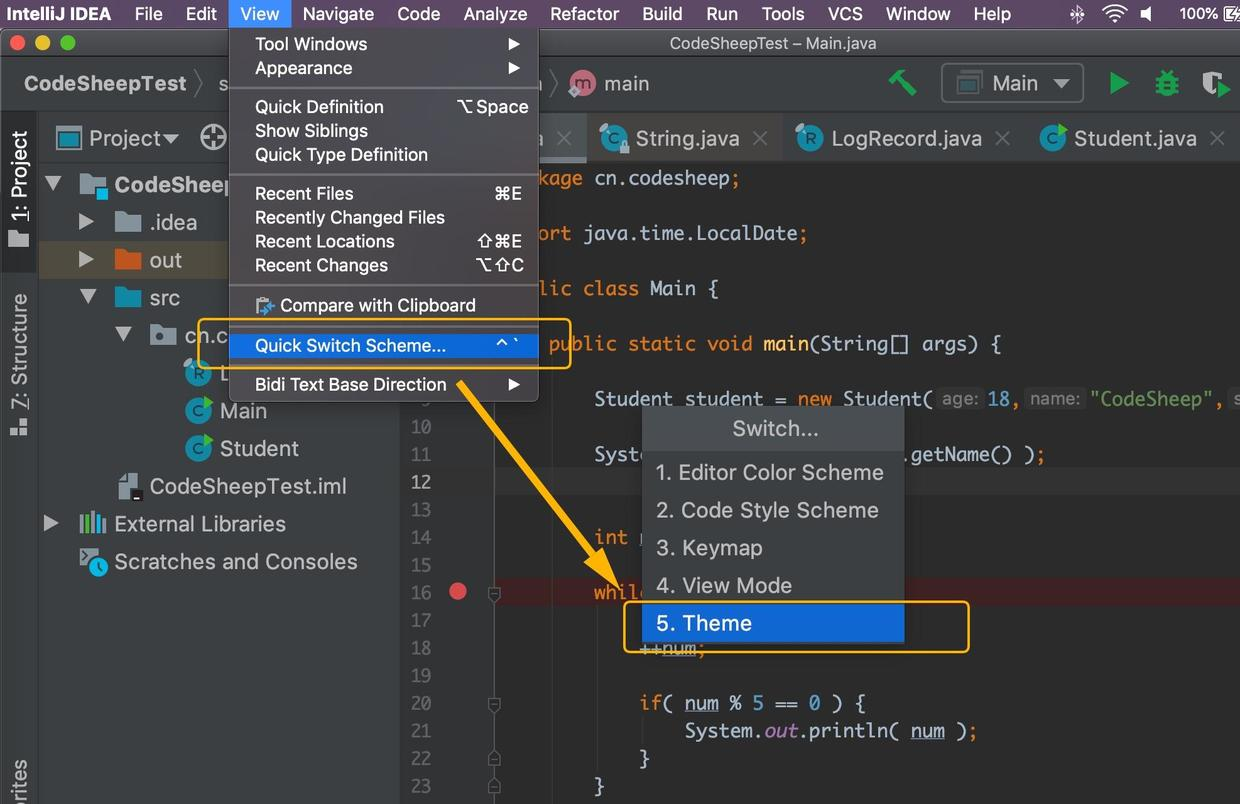Open the Analyze menu
The height and width of the screenshot is (804, 1240).
tap(495, 14)
